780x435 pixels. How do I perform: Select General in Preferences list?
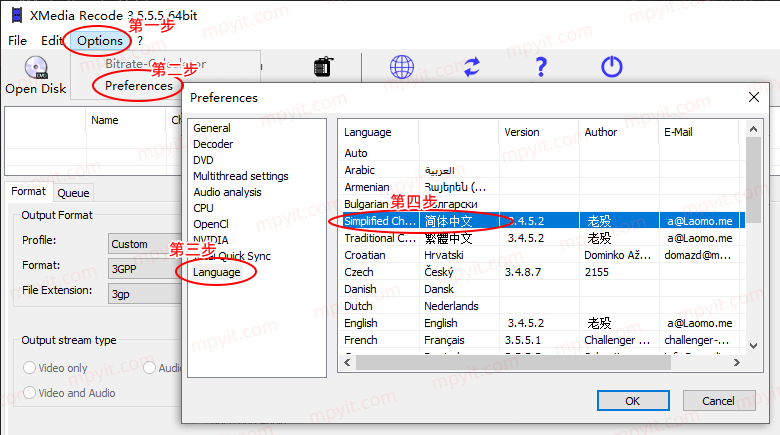[x=212, y=128]
